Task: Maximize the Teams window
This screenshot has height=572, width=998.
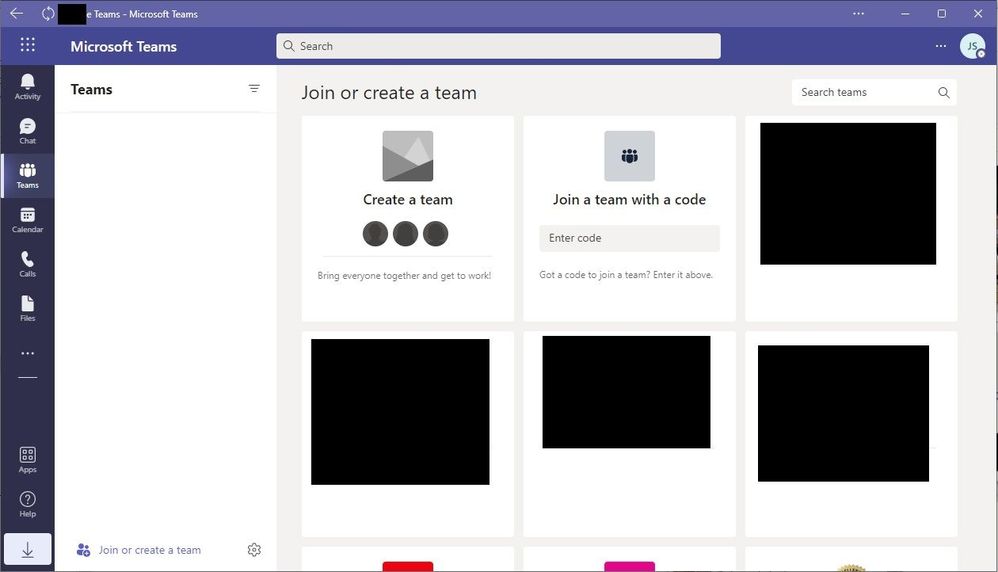Action: (941, 13)
